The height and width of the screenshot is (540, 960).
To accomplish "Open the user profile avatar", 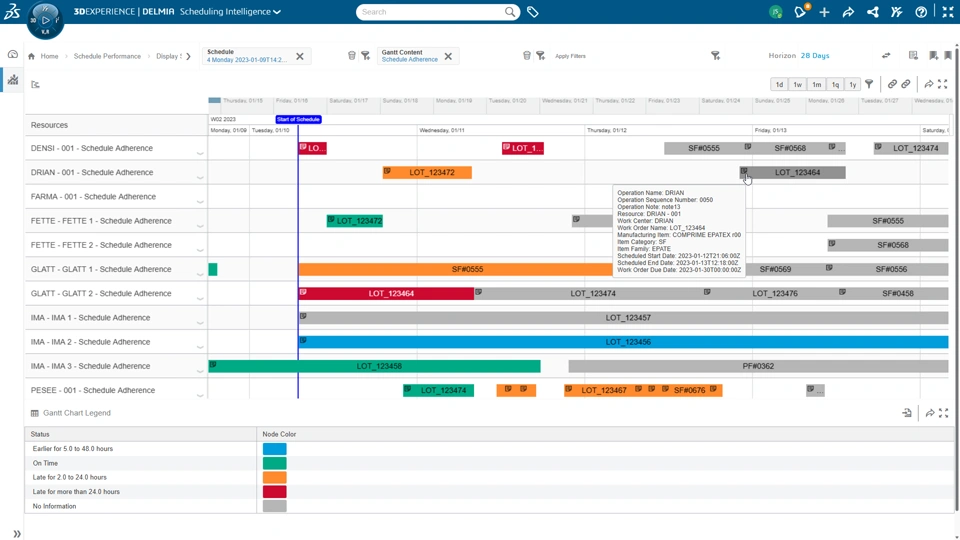I will click(776, 12).
